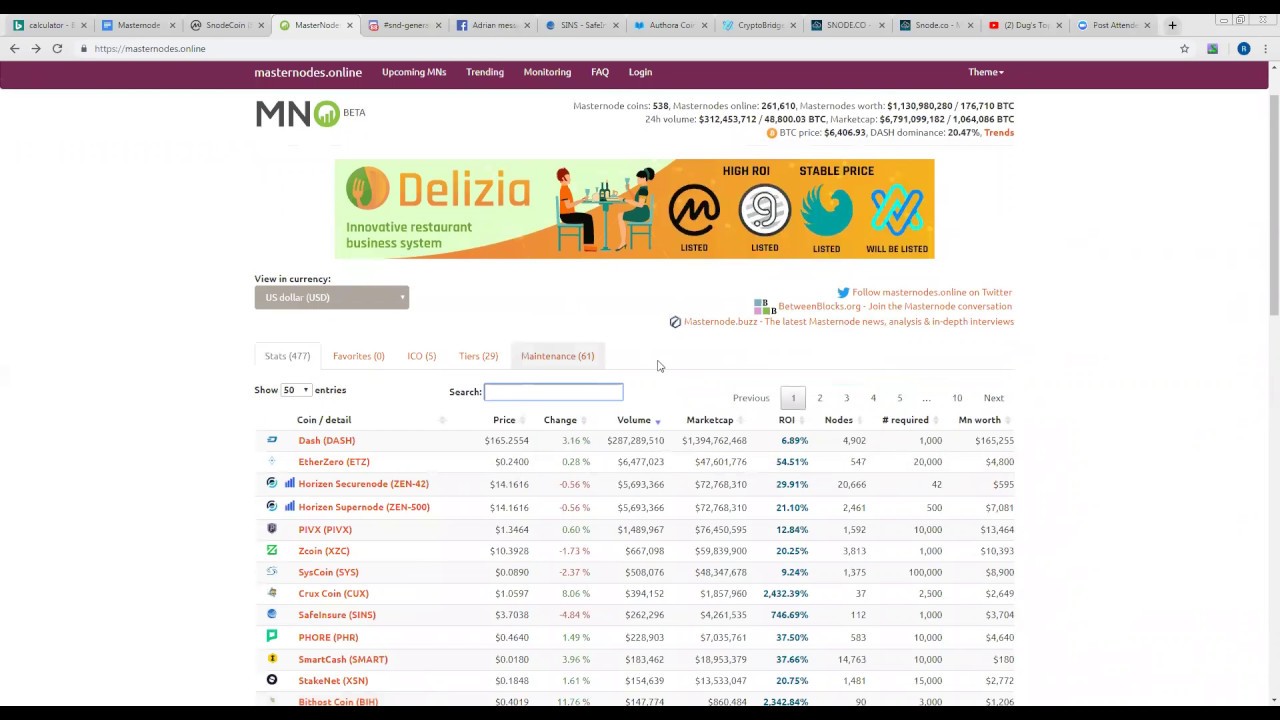The width and height of the screenshot is (1280, 720).
Task: Go to pagination page 10
Action: [x=957, y=398]
